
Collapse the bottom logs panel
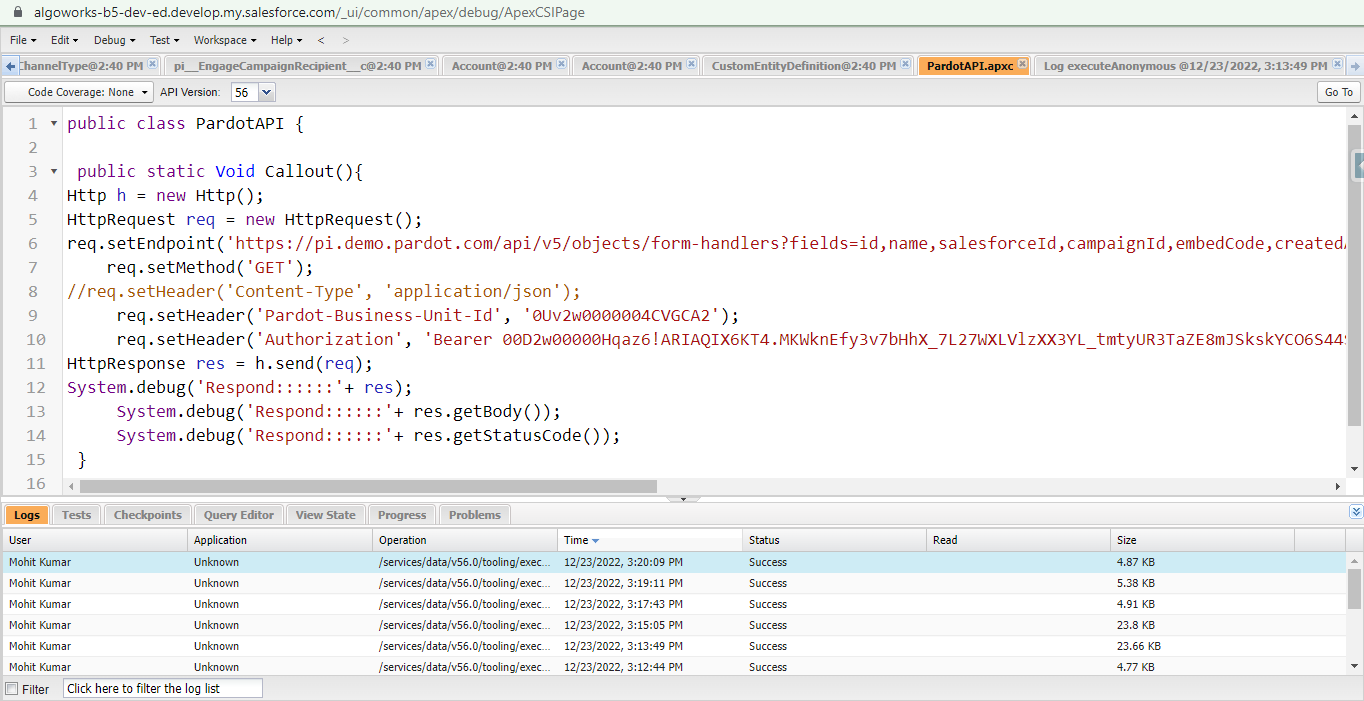pyautogui.click(x=1356, y=512)
